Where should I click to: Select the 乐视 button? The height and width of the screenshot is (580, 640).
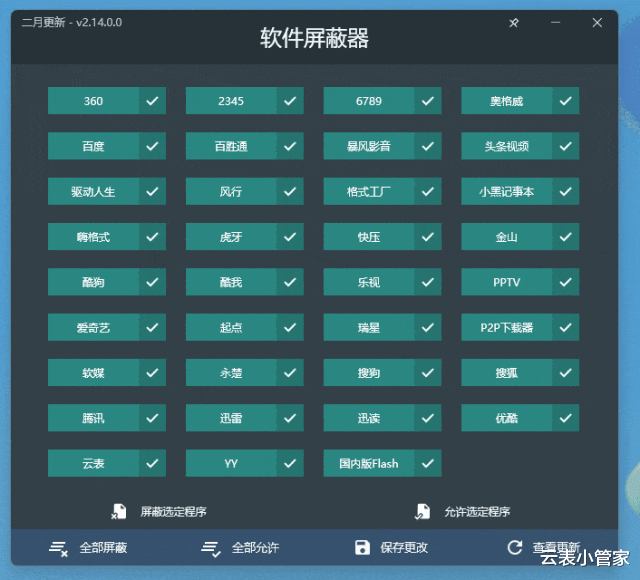[x=369, y=282]
